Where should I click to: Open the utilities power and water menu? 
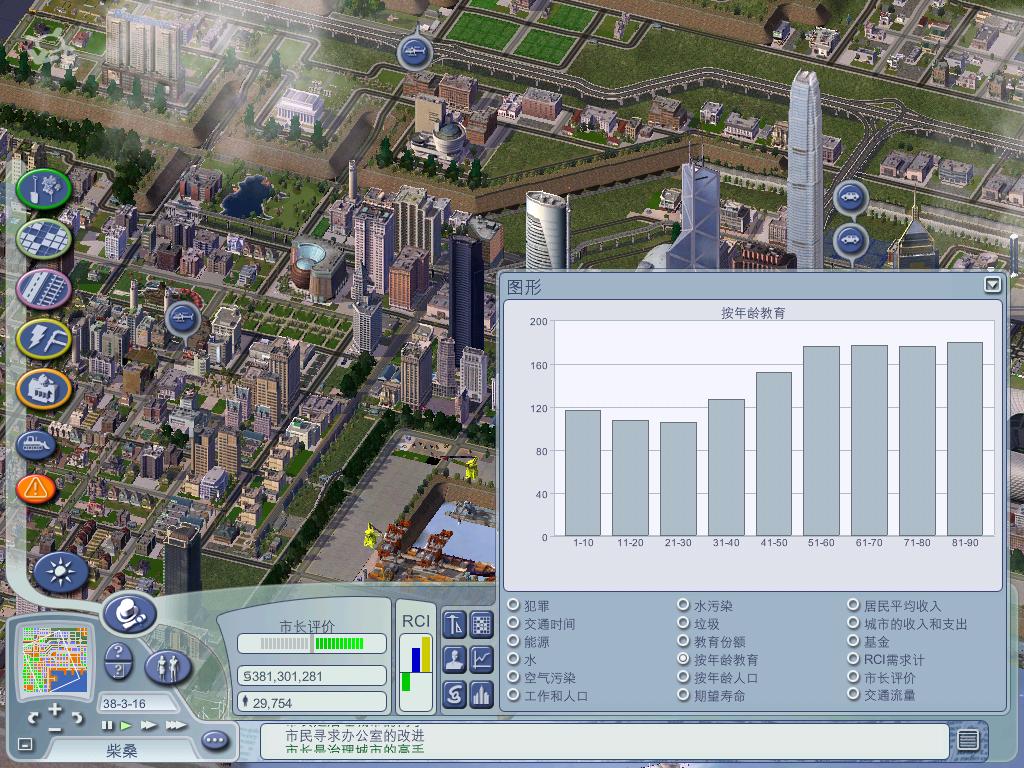(44, 338)
